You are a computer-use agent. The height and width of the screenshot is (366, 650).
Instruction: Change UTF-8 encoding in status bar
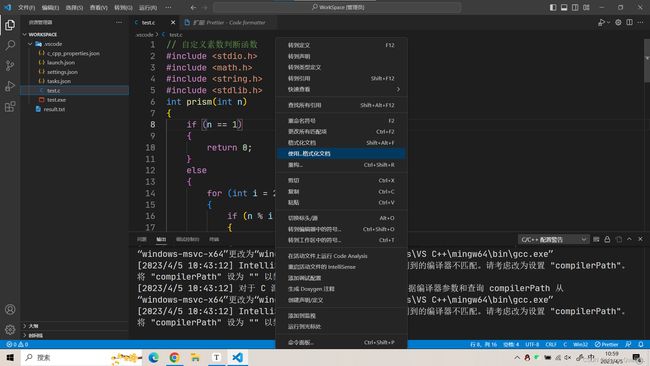click(x=532, y=344)
